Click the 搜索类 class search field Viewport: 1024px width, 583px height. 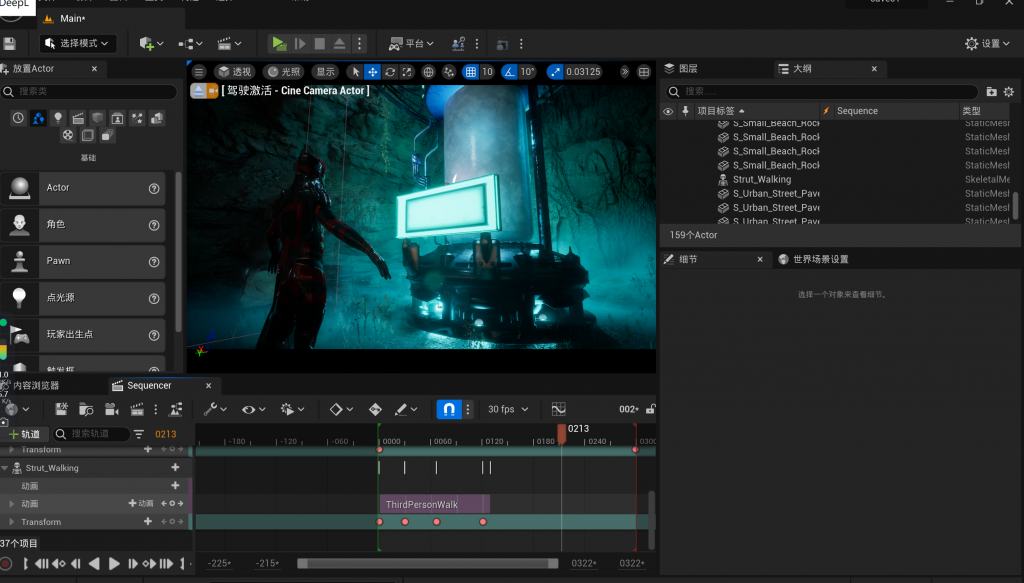tap(89, 91)
